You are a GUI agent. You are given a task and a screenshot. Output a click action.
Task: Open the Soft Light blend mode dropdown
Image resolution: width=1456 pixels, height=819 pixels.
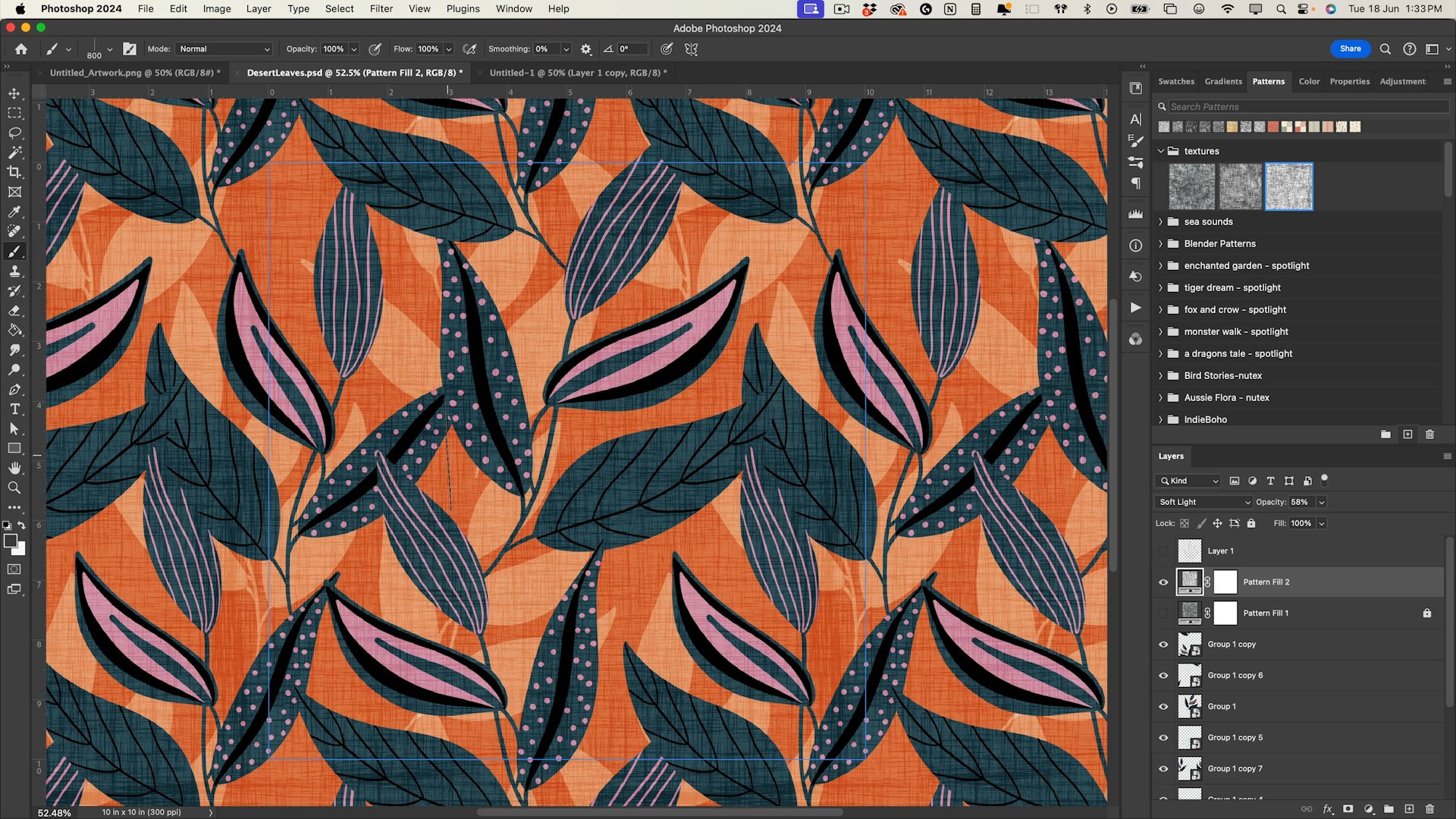1203,501
